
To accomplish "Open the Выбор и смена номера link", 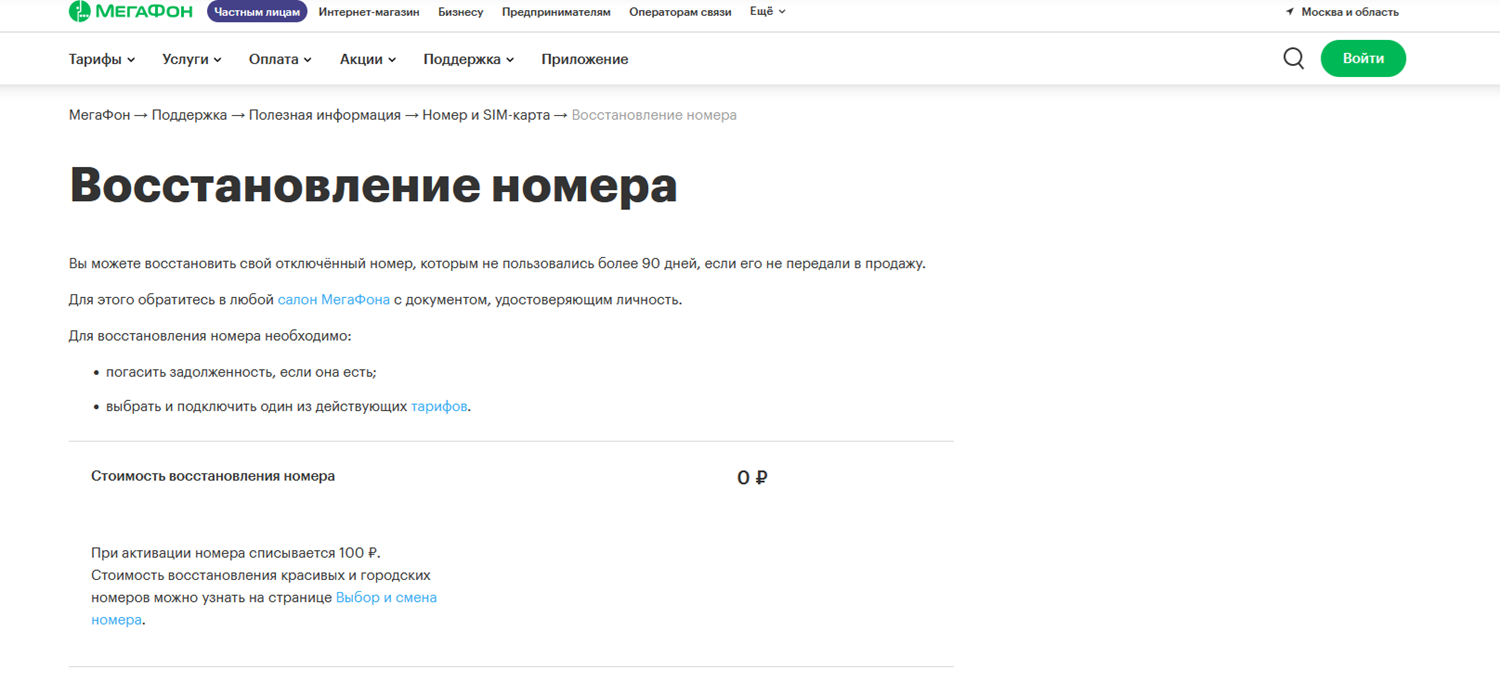I will (x=264, y=608).
